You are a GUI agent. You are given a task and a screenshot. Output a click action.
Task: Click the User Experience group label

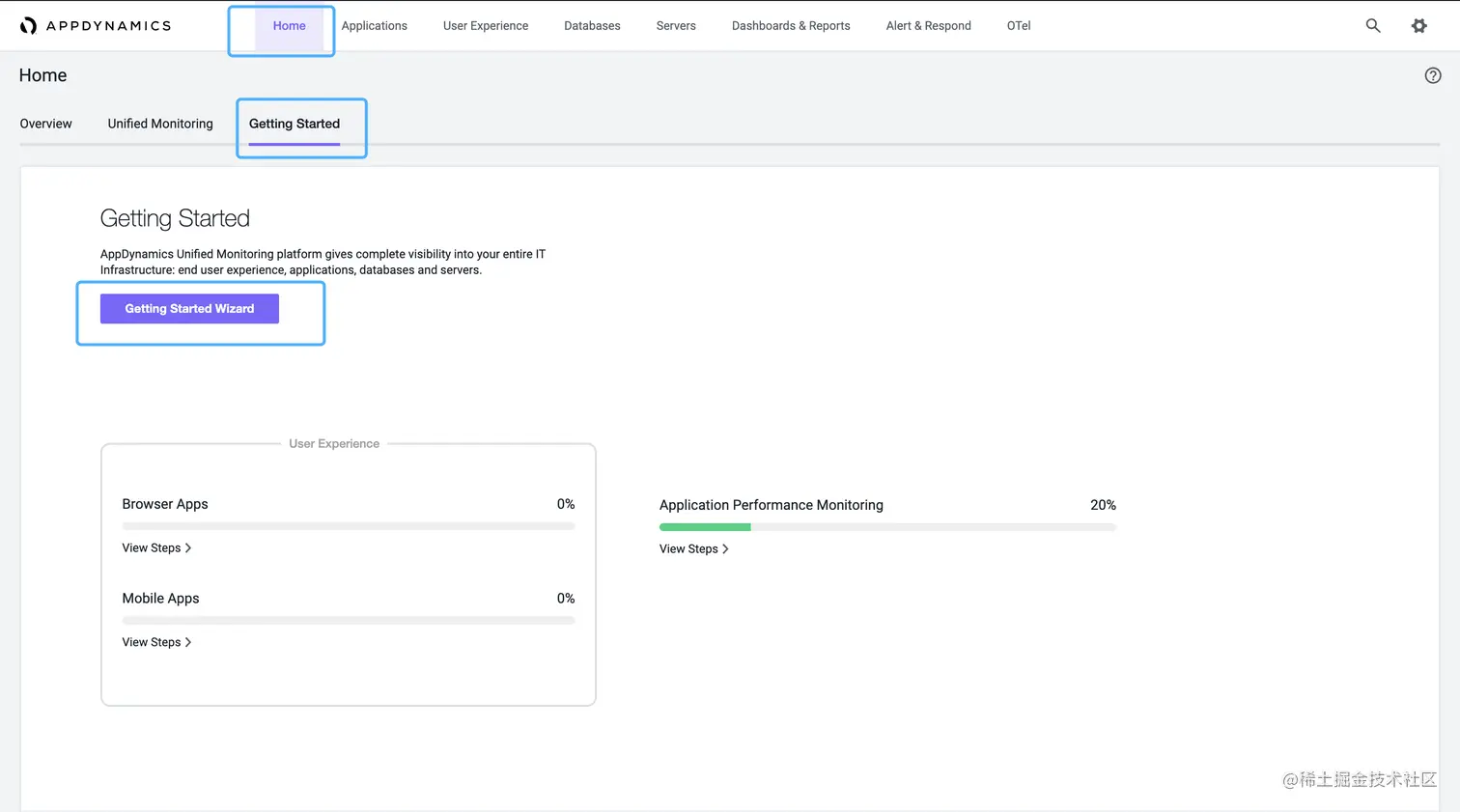pyautogui.click(x=334, y=444)
